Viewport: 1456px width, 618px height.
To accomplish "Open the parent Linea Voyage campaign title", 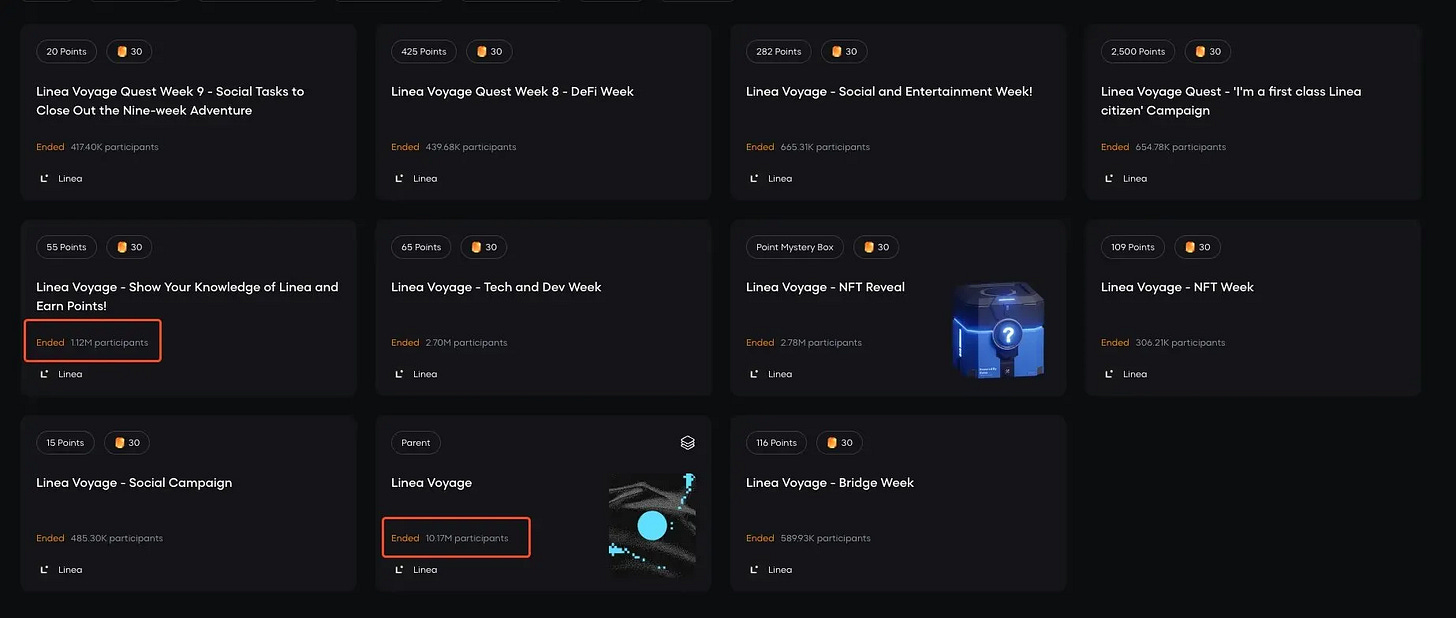I will [x=431, y=482].
